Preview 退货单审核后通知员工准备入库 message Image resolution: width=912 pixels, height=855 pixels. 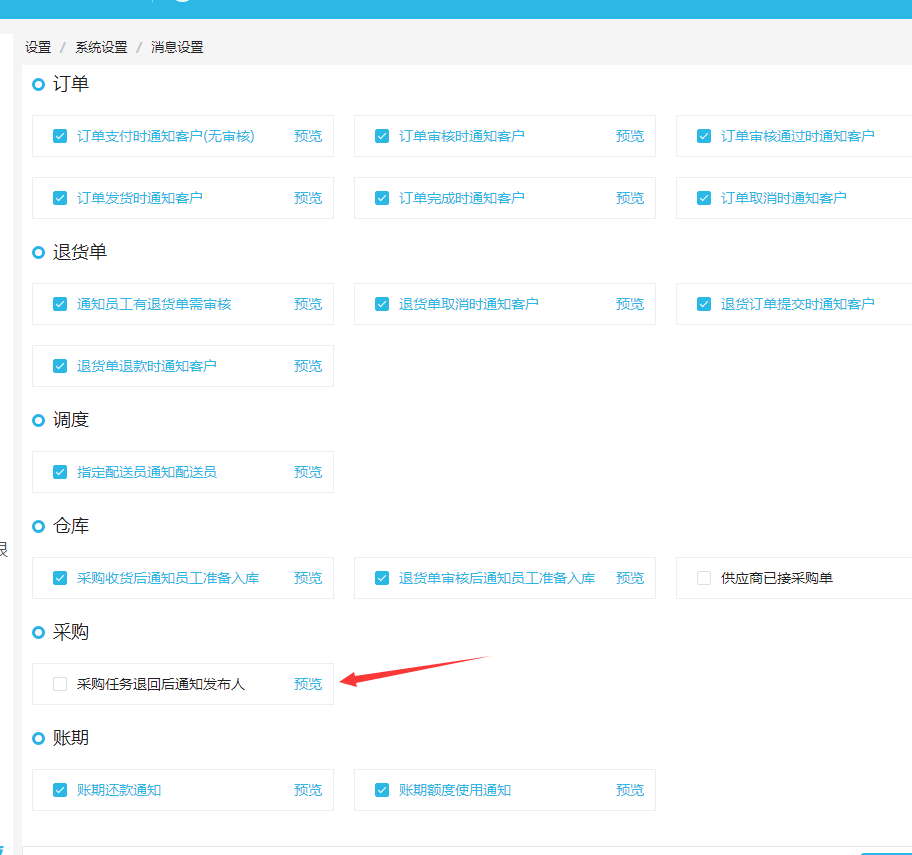click(x=630, y=578)
